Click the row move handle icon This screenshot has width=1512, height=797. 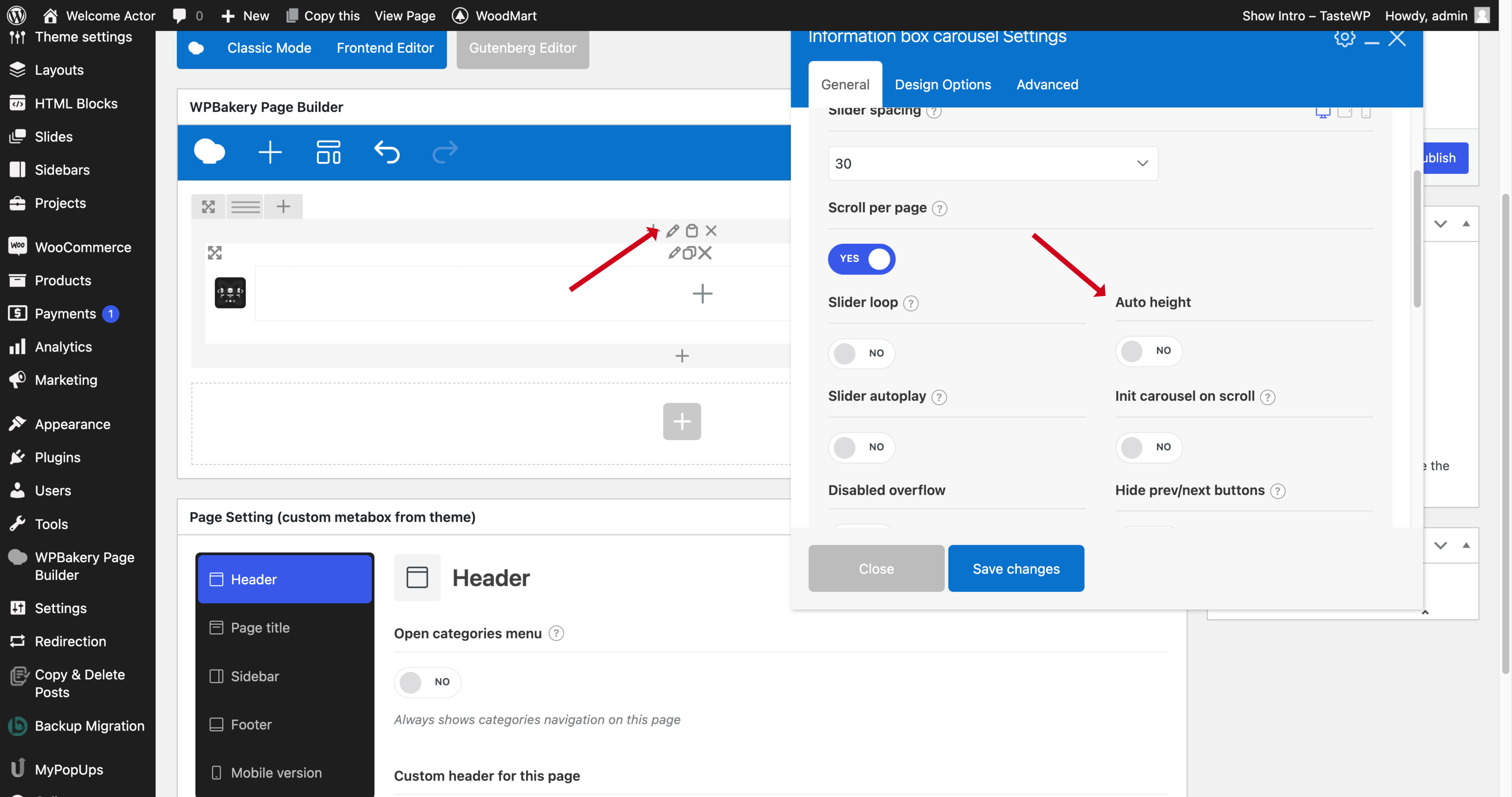tap(208, 207)
